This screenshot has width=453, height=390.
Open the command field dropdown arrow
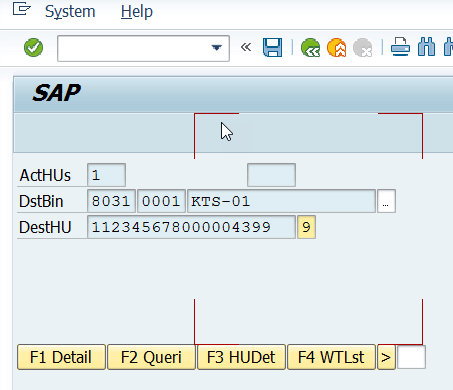pos(217,48)
